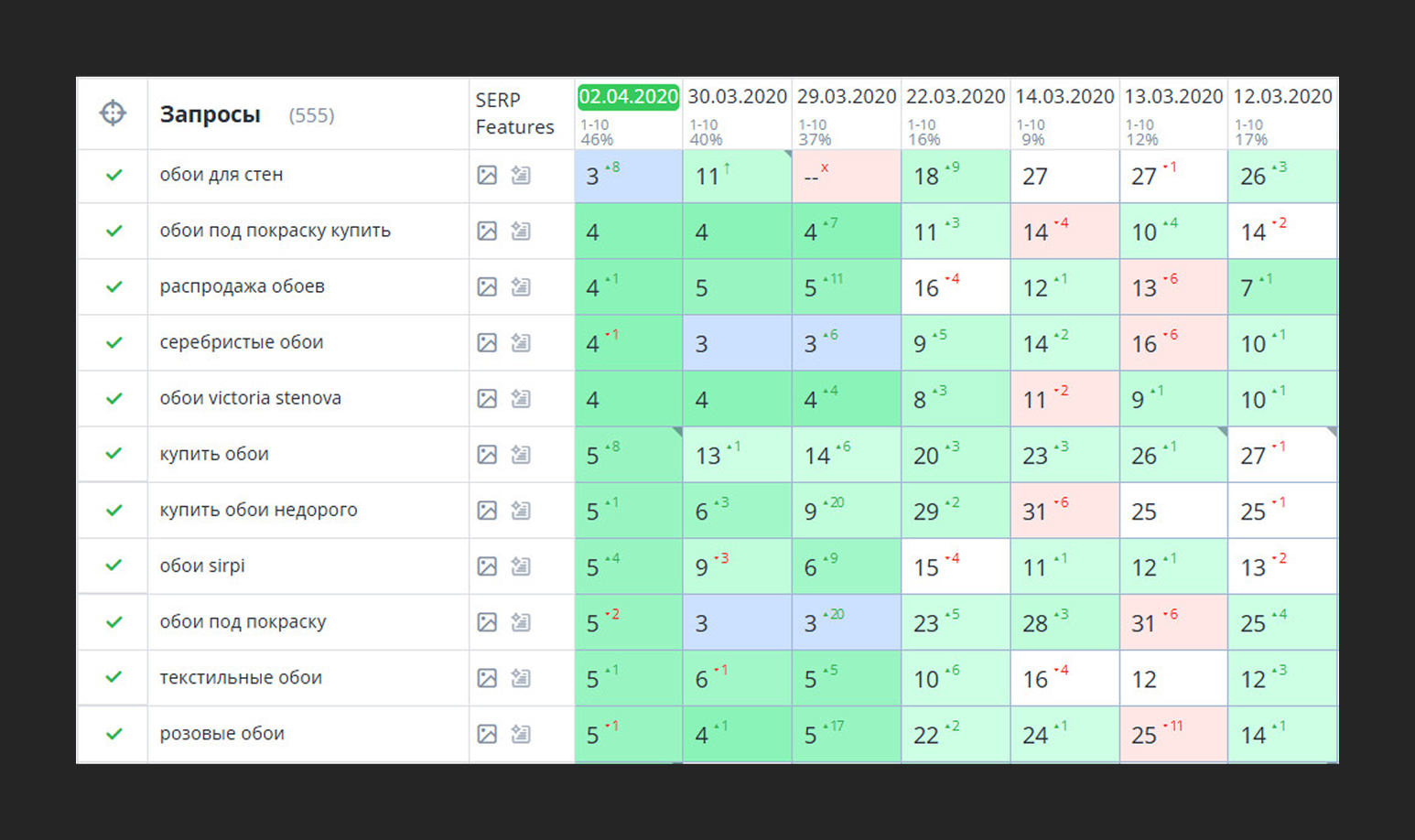
Task: Open image SERP icon for обои под покраску купить
Action: point(487,231)
